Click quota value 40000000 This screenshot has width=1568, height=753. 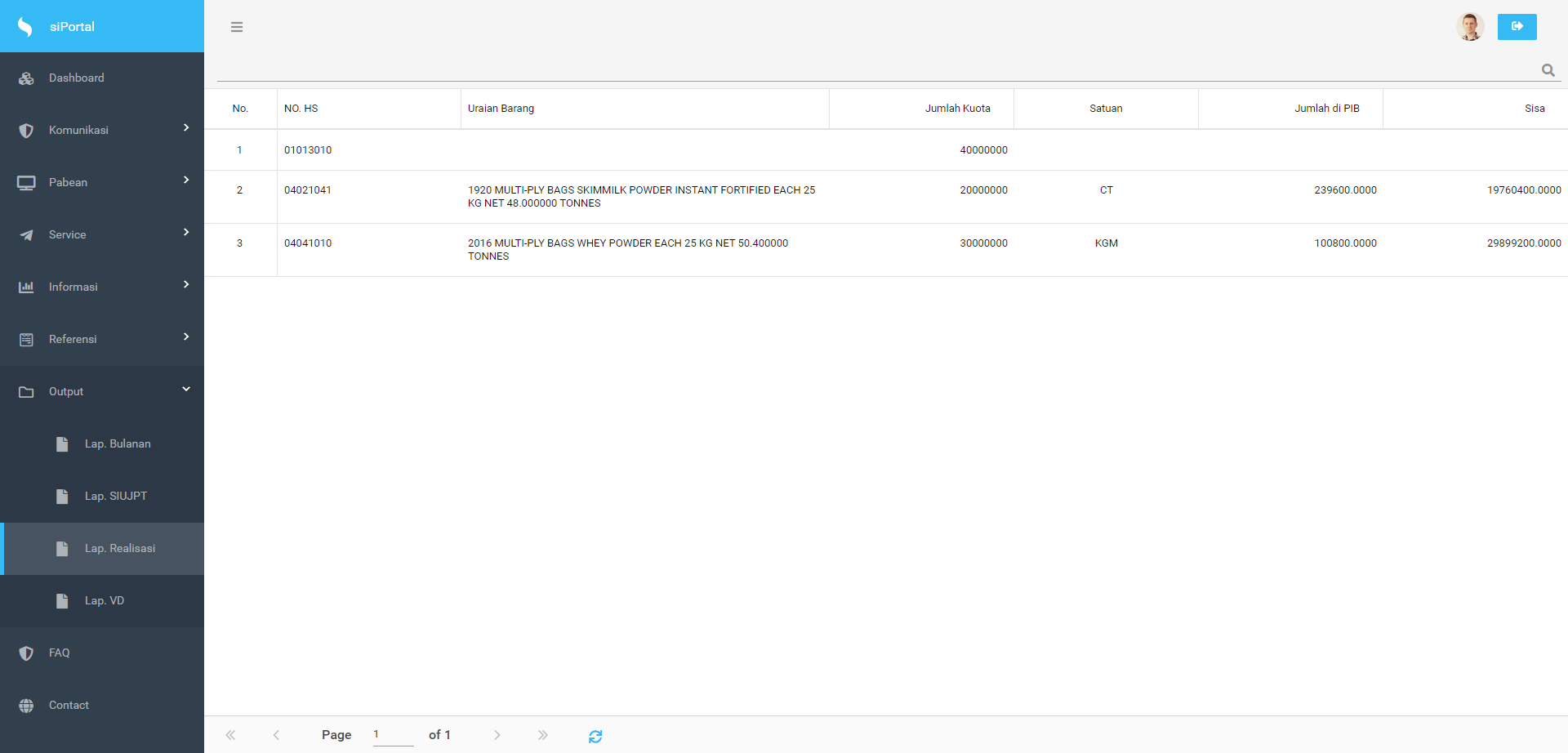tap(983, 150)
